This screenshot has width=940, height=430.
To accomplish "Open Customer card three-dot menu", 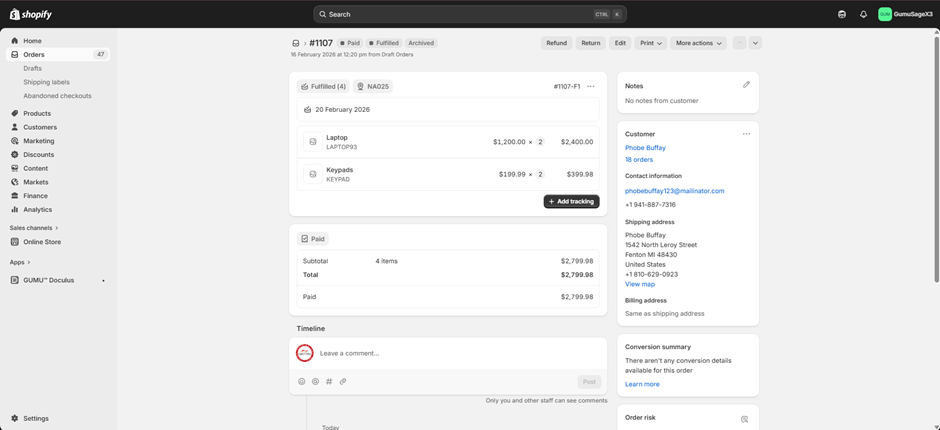I will click(746, 134).
